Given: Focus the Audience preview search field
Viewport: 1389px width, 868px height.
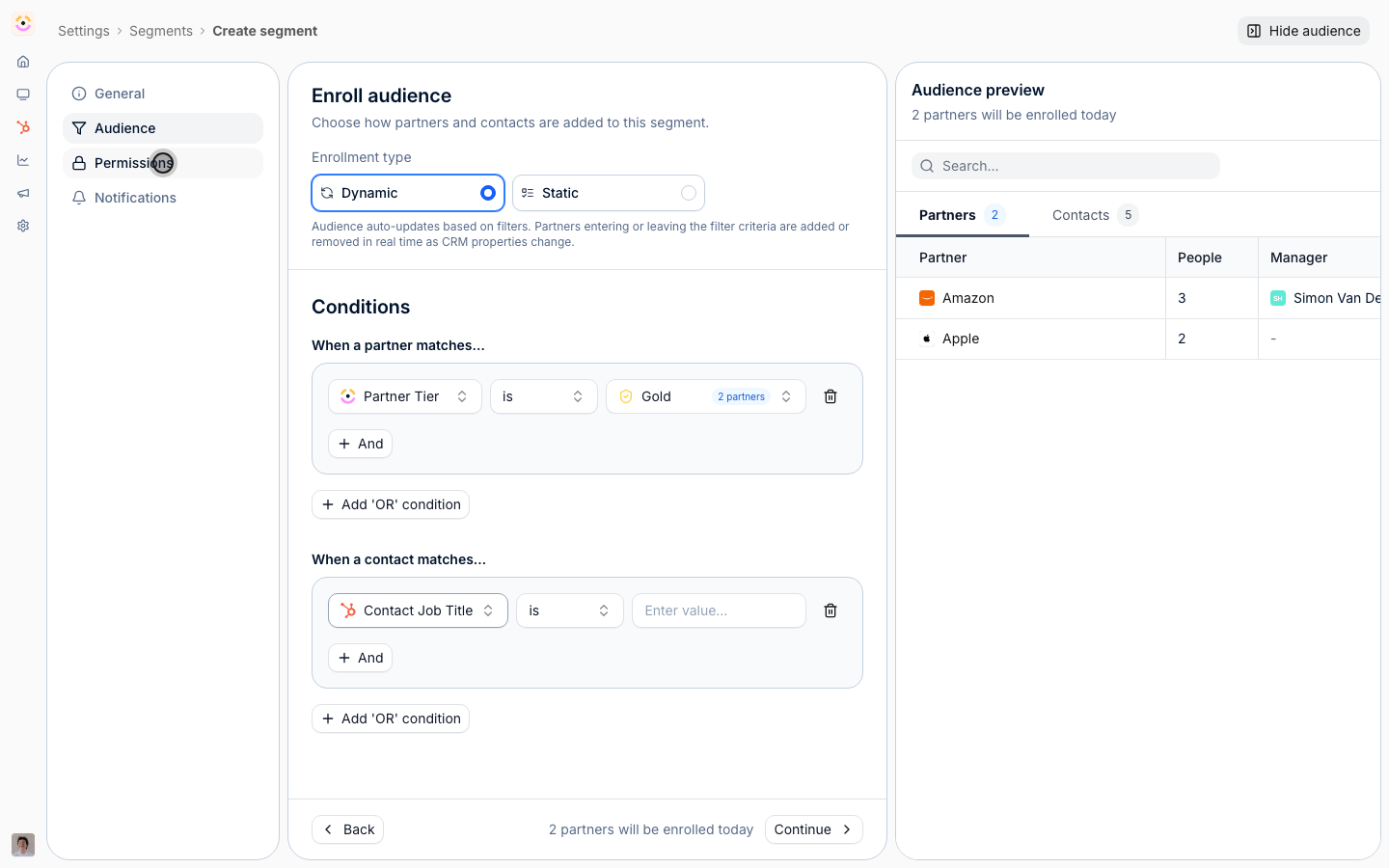Looking at the screenshot, I should pyautogui.click(x=1066, y=166).
